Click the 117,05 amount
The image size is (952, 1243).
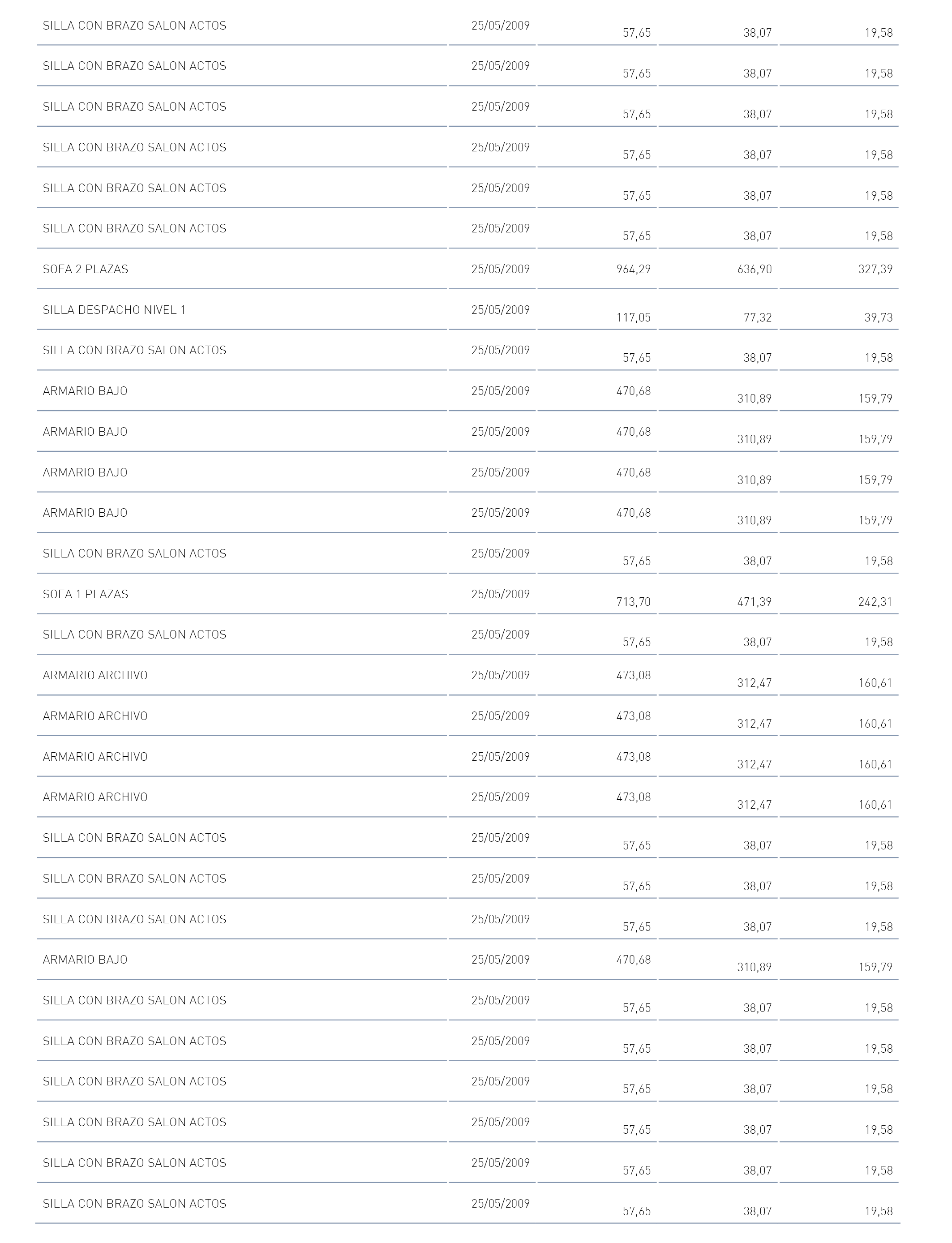click(x=634, y=317)
